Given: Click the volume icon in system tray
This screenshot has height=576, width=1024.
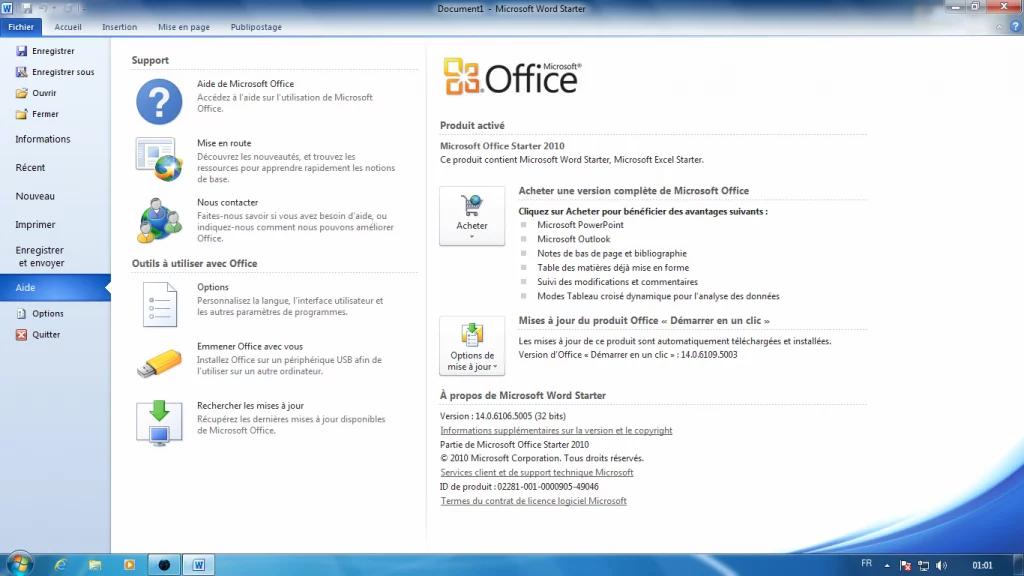Looking at the screenshot, I should coord(941,565).
